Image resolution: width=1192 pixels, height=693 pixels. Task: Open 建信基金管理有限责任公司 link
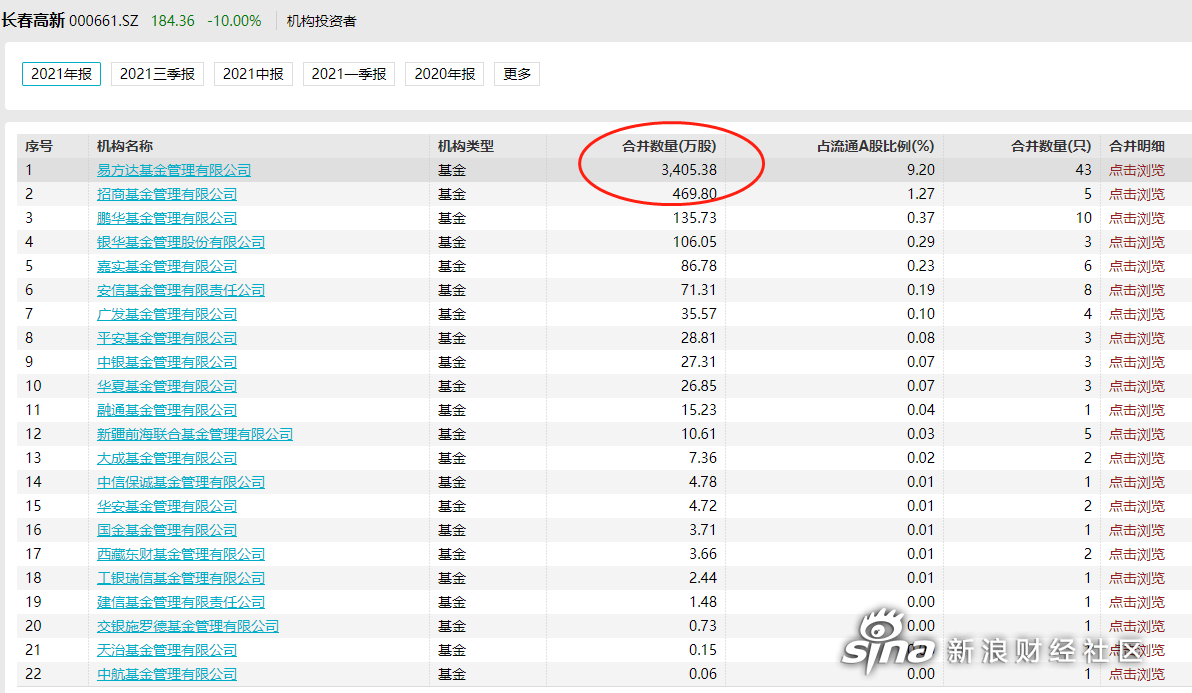pyautogui.click(x=181, y=603)
